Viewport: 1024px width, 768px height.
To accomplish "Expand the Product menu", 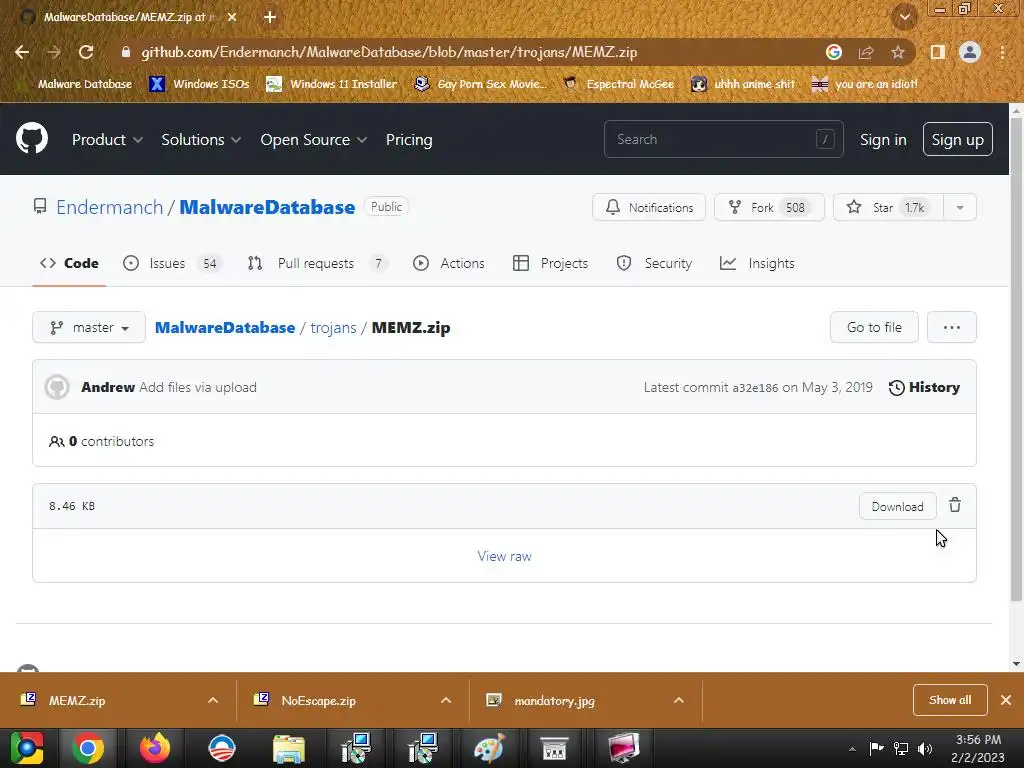I will [x=107, y=140].
